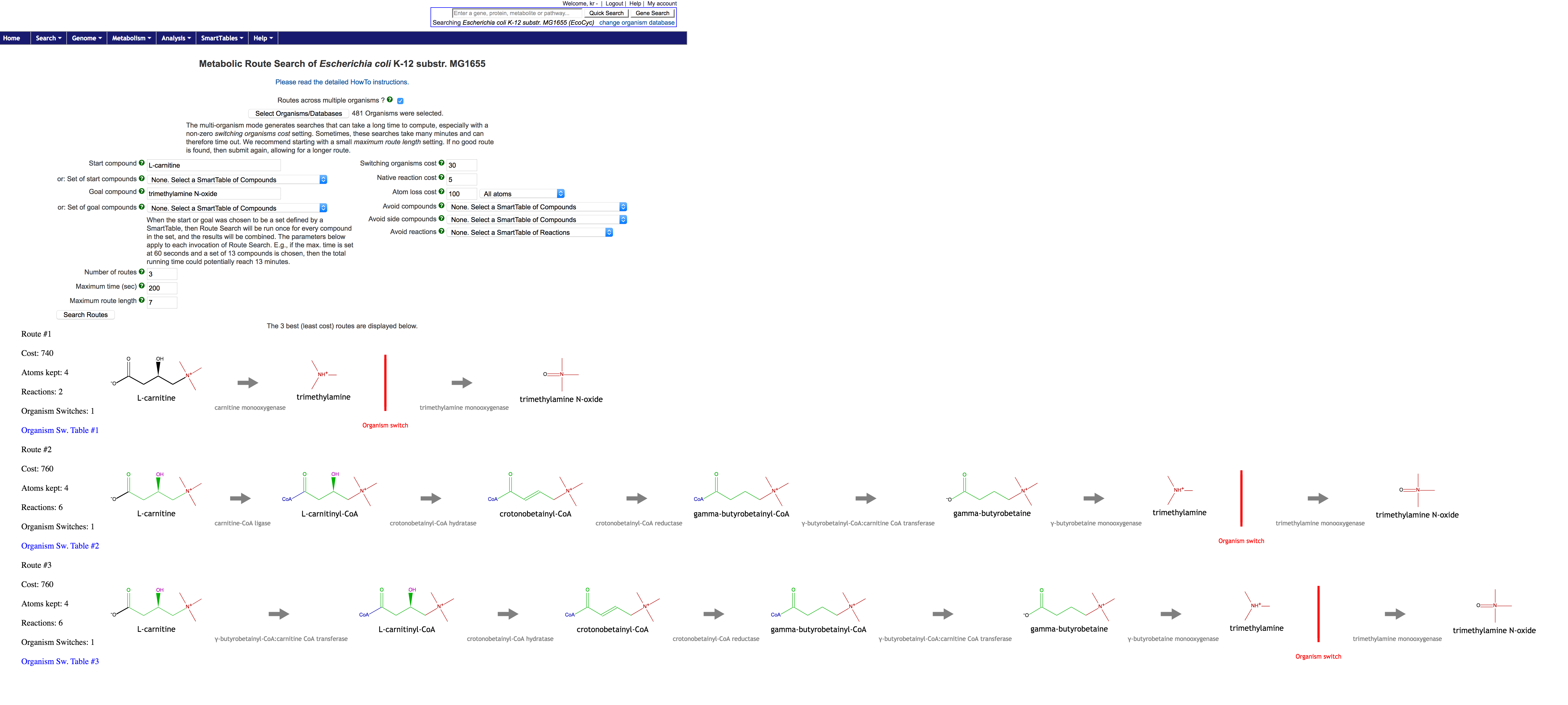Open the Metabolism menu
The height and width of the screenshot is (705, 1568).
click(131, 38)
